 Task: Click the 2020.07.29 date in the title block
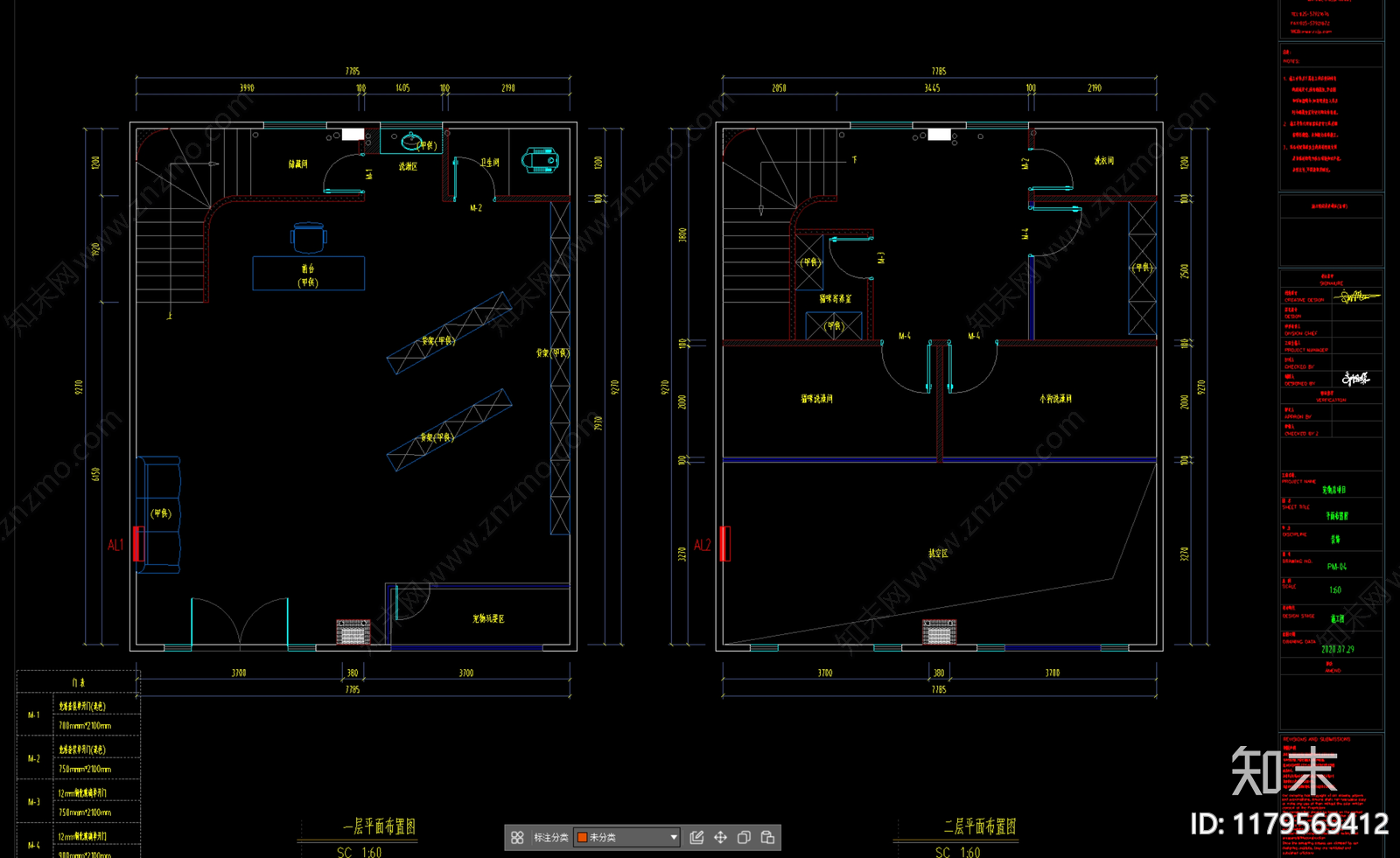(1337, 649)
